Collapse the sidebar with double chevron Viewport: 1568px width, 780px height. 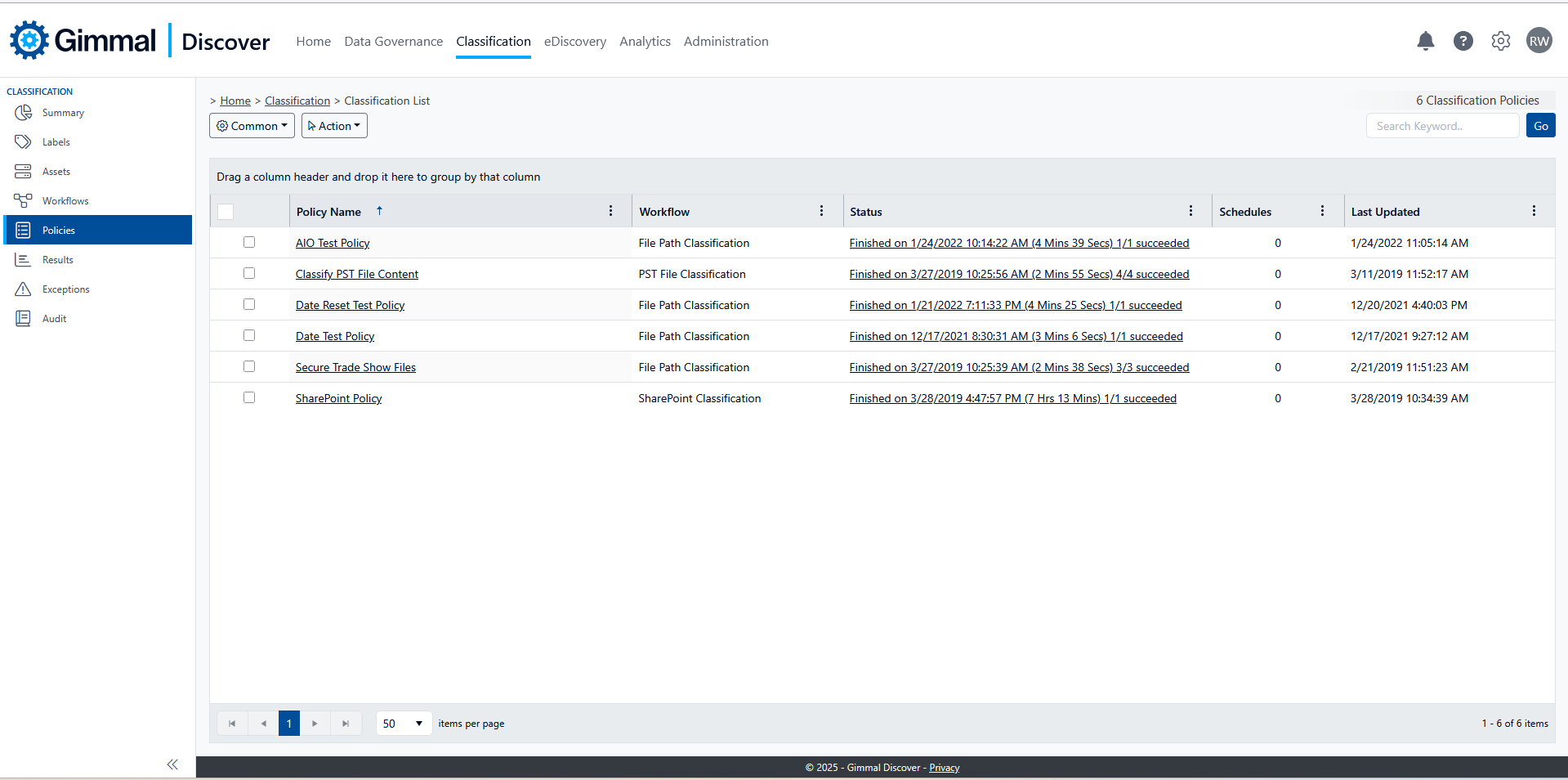[x=172, y=764]
